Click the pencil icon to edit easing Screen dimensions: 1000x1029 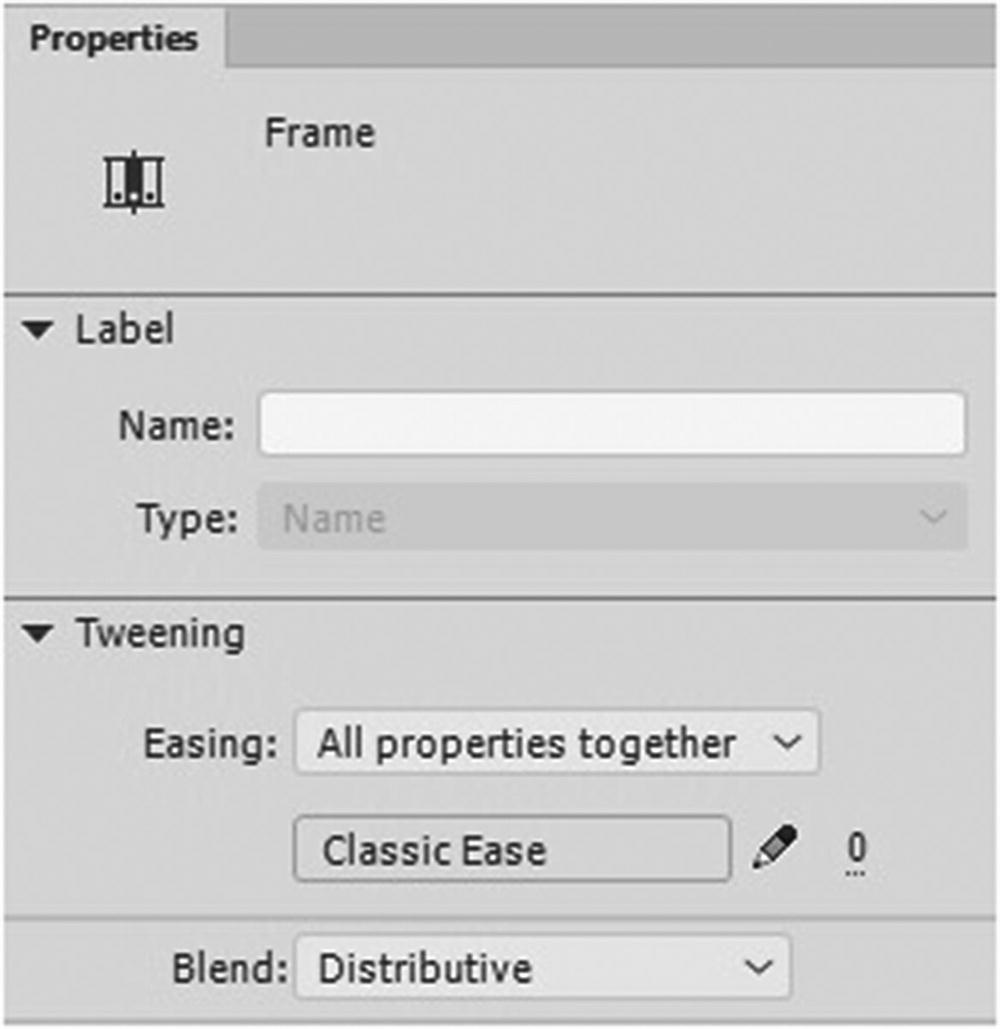coord(774,849)
